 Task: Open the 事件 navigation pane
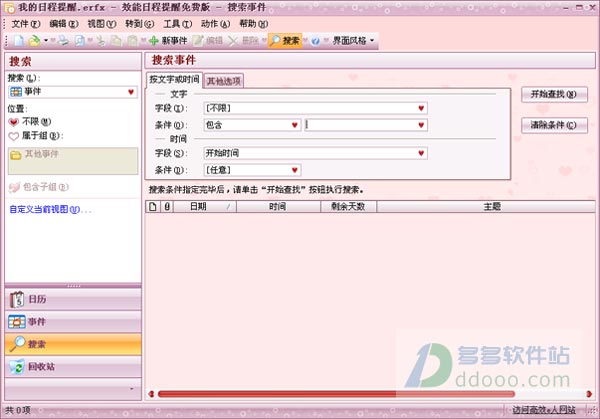click(x=73, y=322)
